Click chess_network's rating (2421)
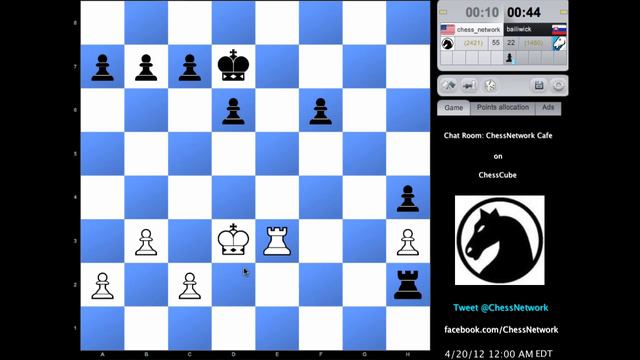This screenshot has height=360, width=640. pyautogui.click(x=473, y=43)
